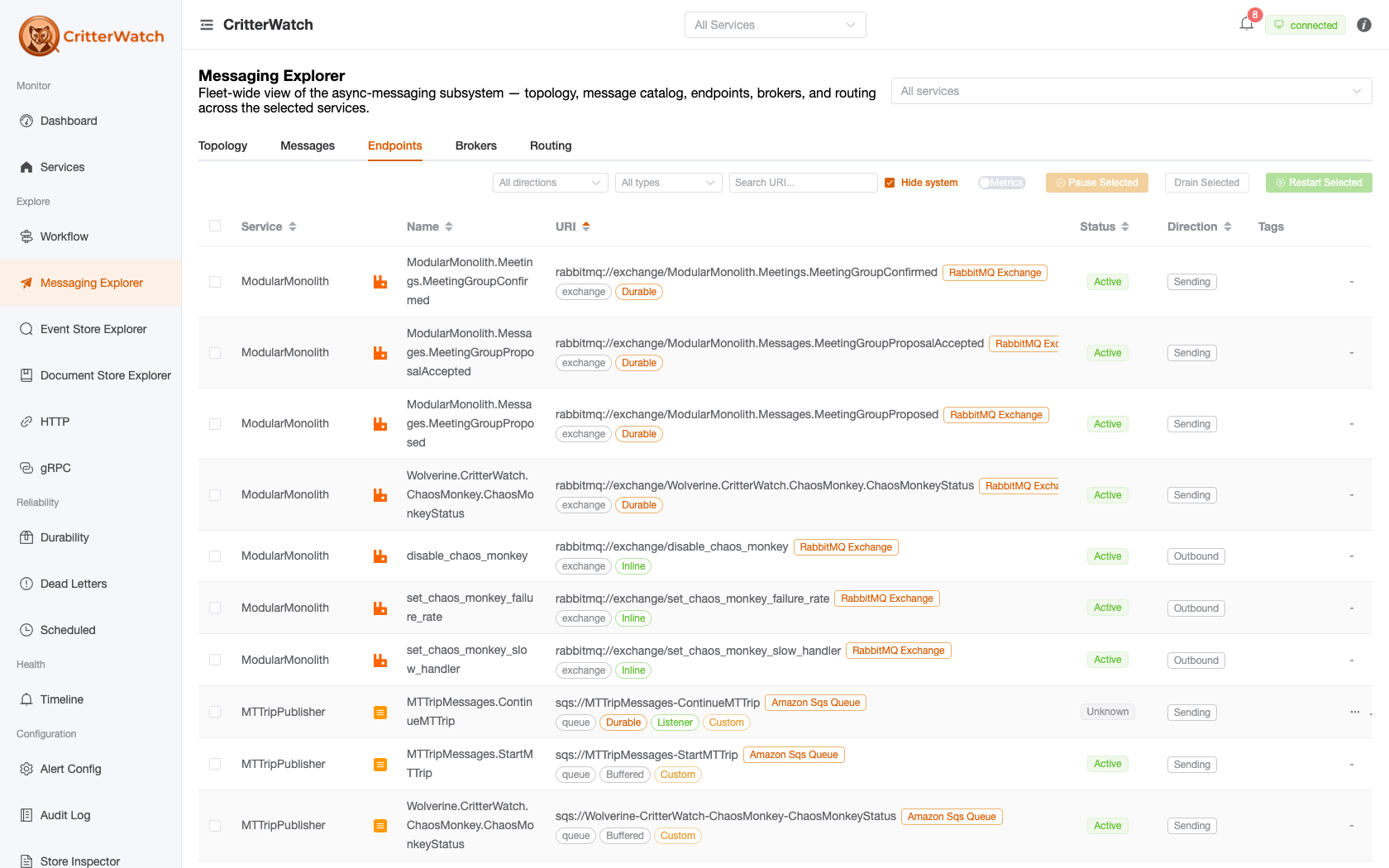This screenshot has width=1389, height=868.
Task: Open the Timeline bell icon
Action: [26, 699]
